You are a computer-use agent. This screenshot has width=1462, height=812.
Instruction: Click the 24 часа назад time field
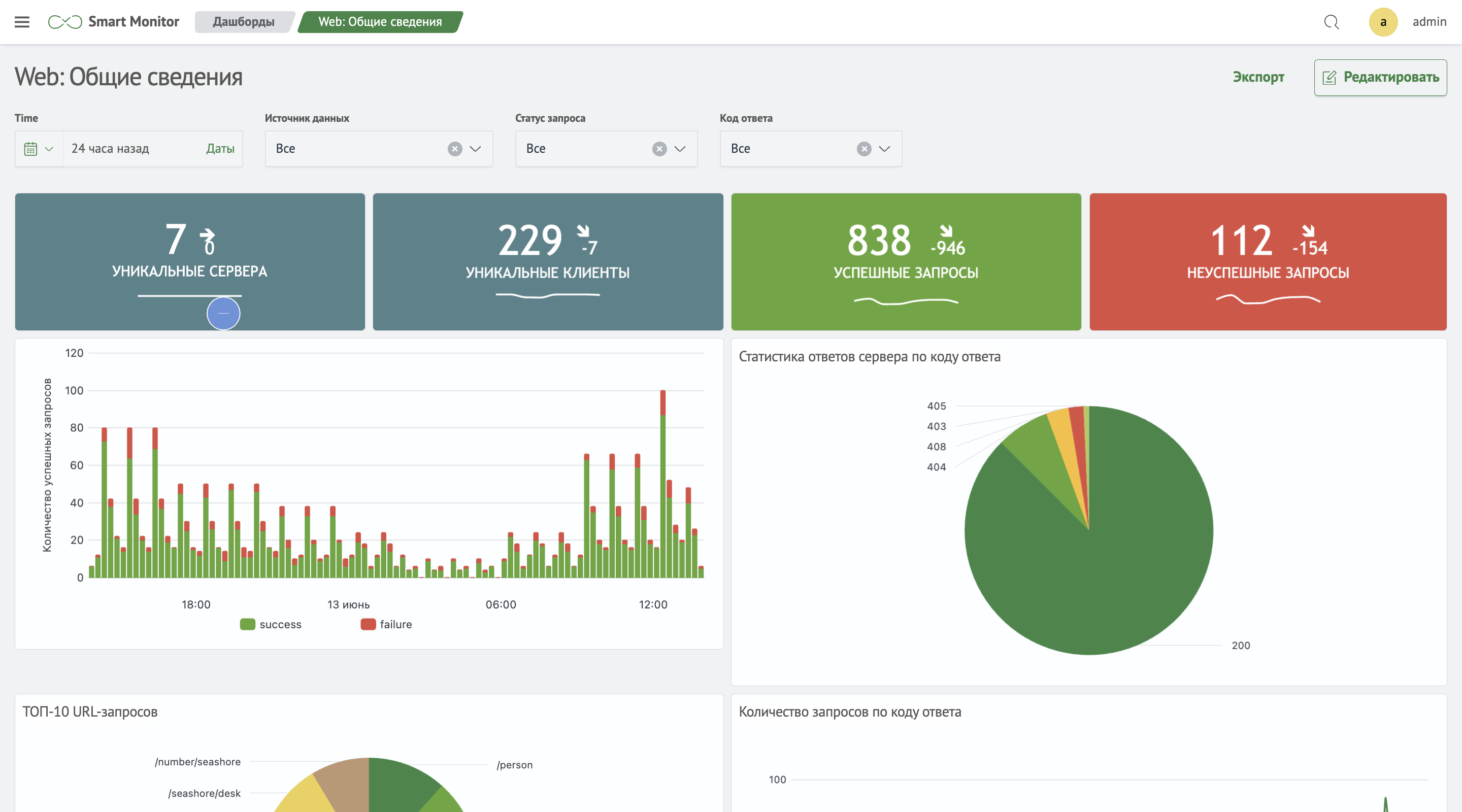coord(110,149)
